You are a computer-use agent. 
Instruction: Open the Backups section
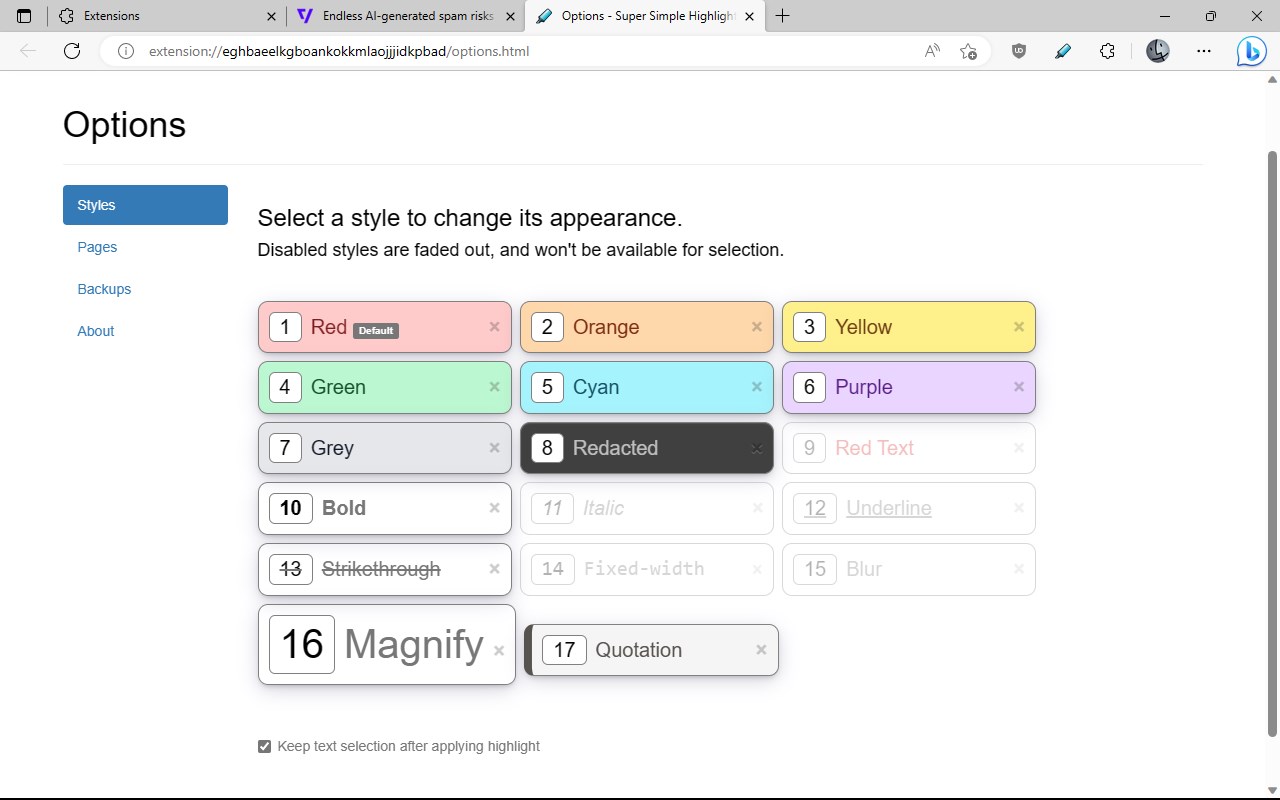point(104,289)
